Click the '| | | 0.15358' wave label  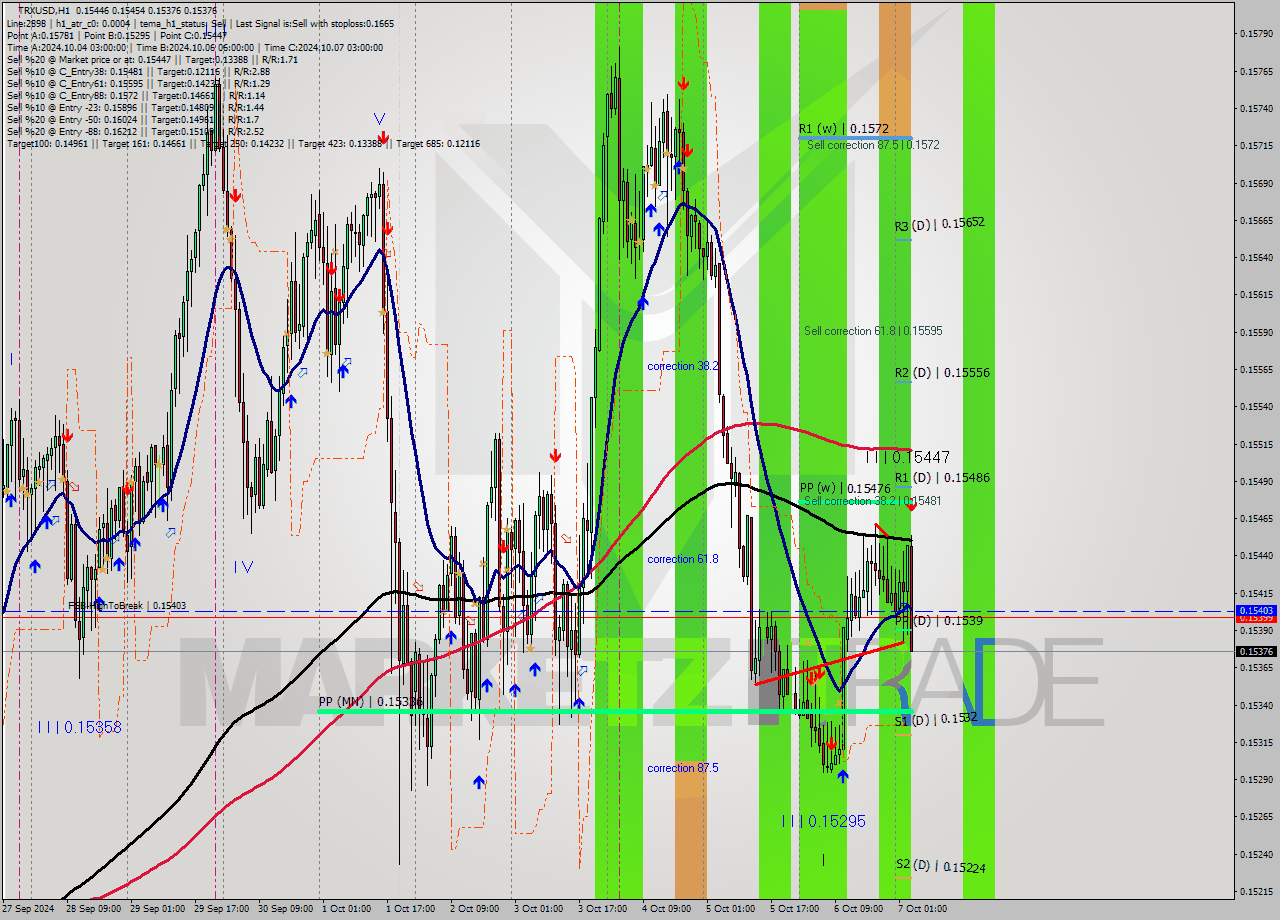[x=80, y=727]
